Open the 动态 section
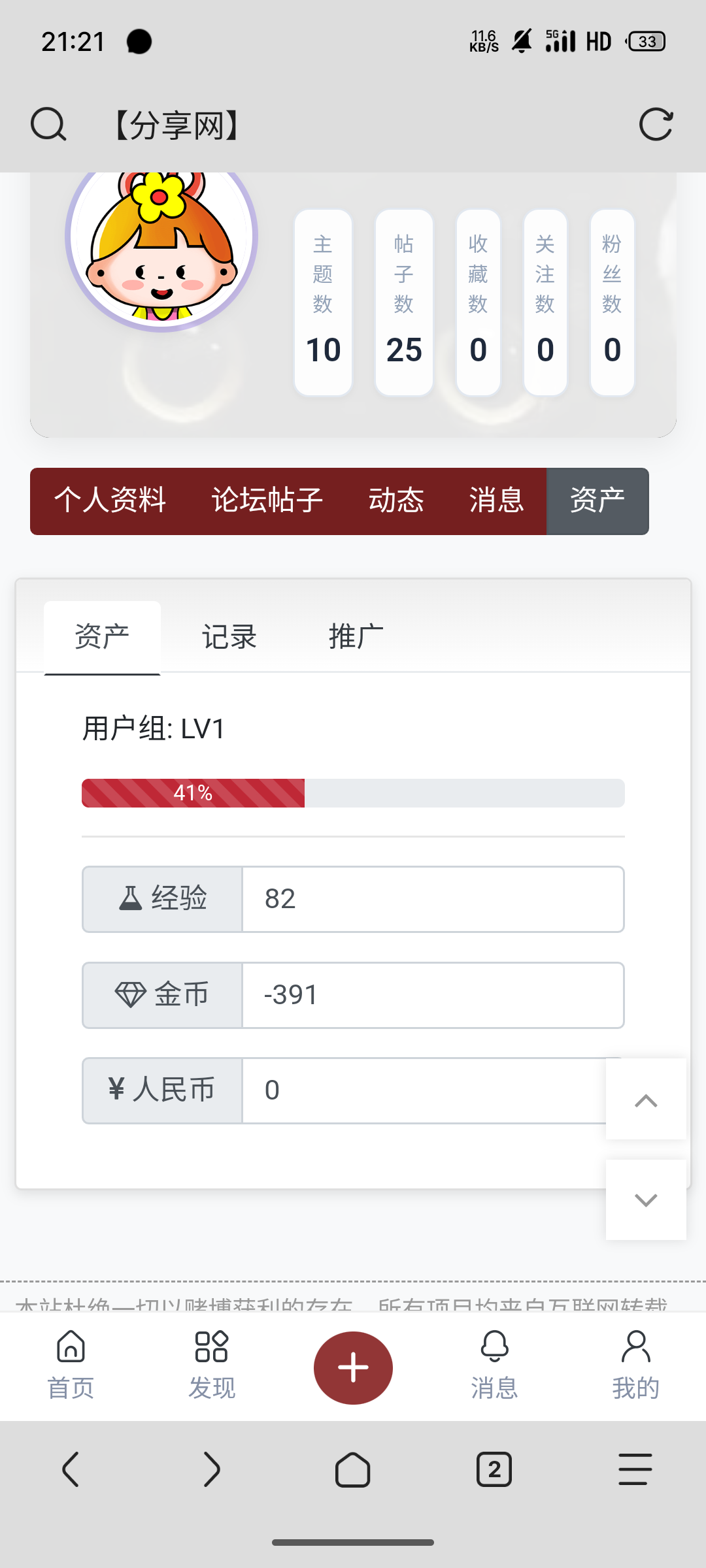Image resolution: width=706 pixels, height=1568 pixels. click(396, 501)
